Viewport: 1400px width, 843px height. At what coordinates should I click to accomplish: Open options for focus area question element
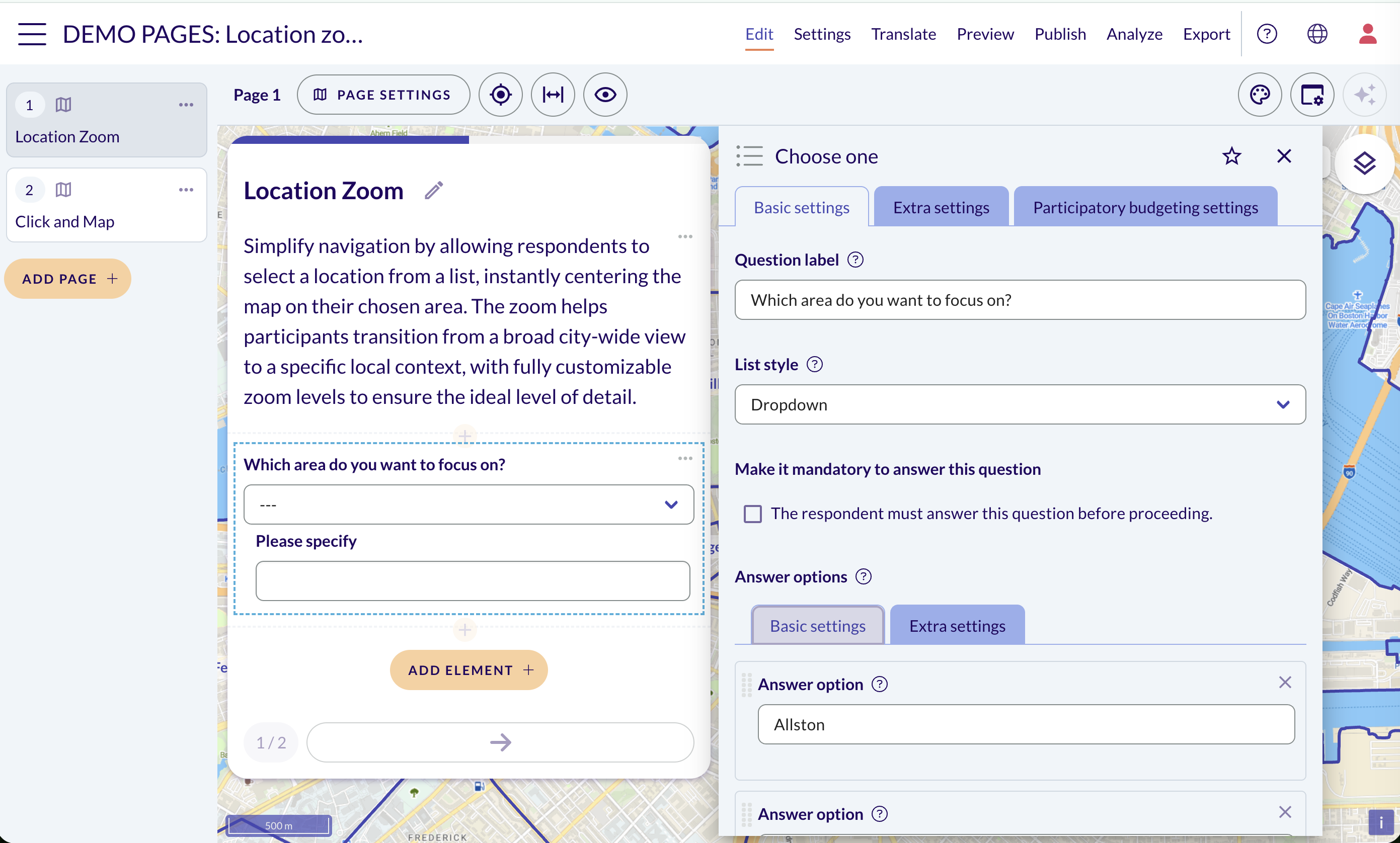tap(685, 458)
